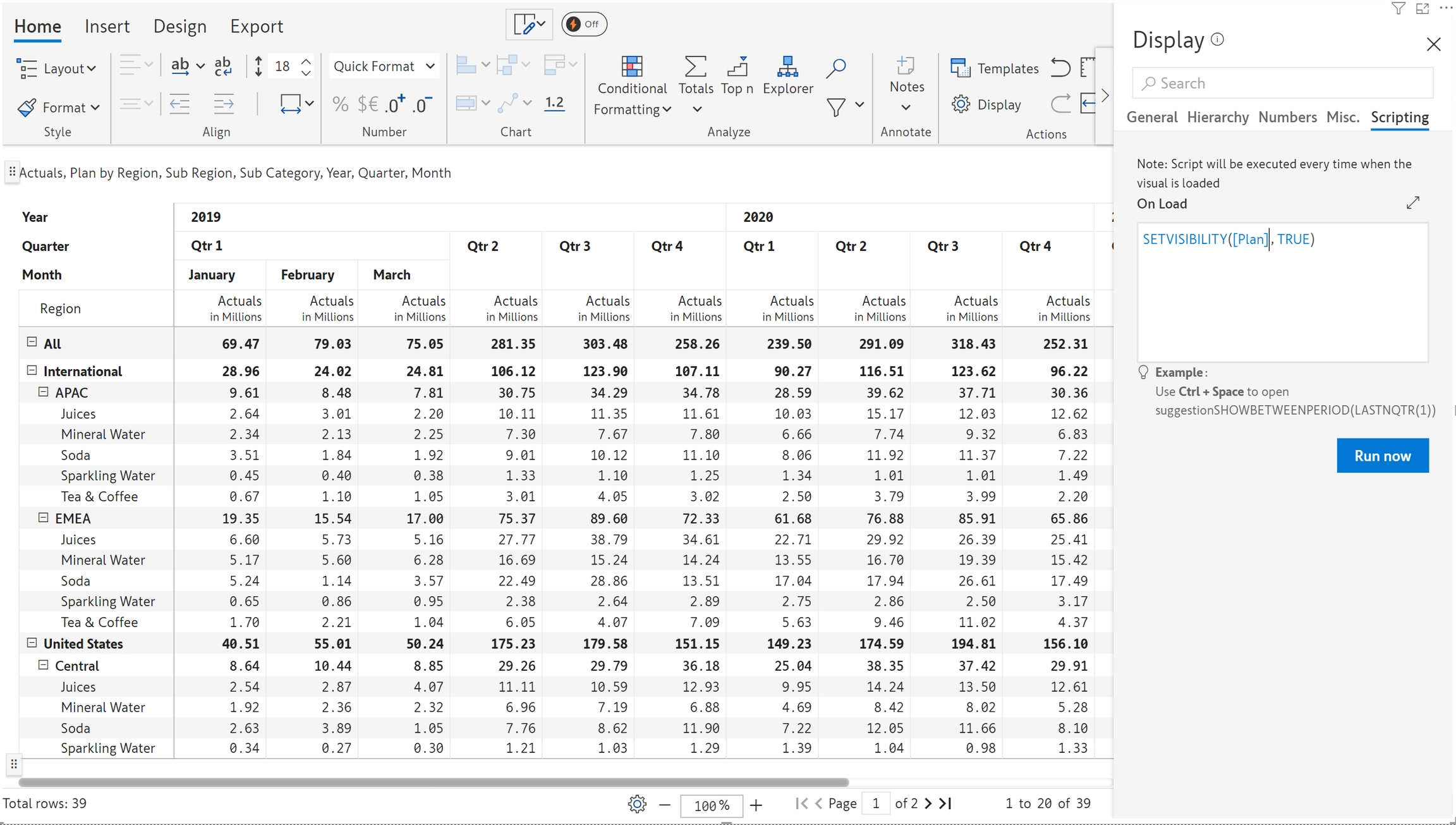Click the Totals sigma icon
The height and width of the screenshot is (825, 1456).
[x=695, y=67]
